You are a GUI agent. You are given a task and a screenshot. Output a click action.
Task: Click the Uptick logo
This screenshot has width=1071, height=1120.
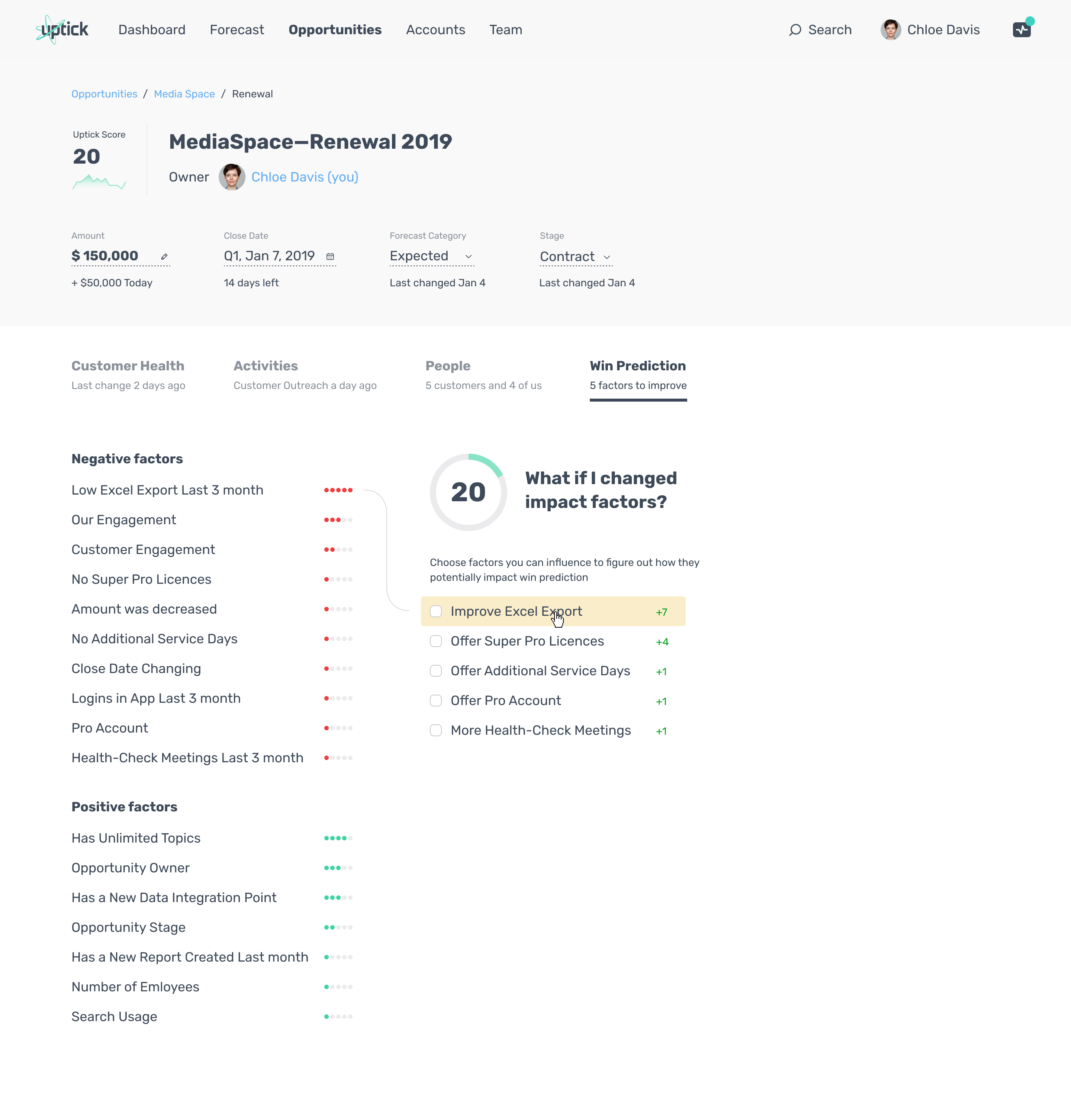[62, 30]
